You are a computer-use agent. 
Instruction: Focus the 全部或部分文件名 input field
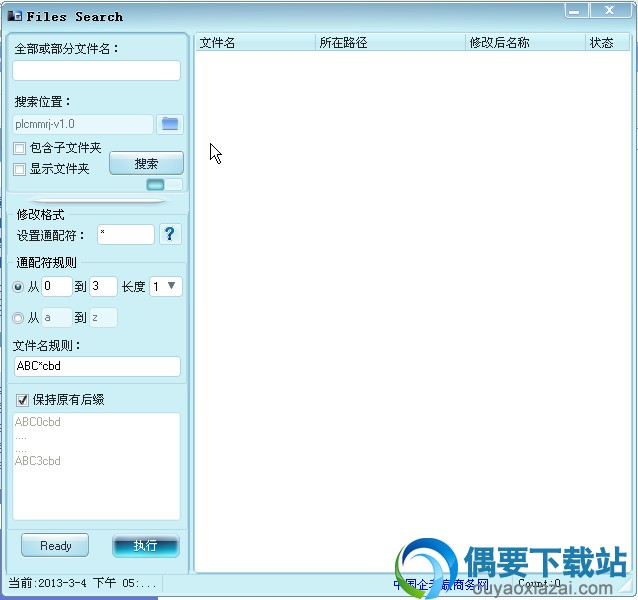(x=96, y=71)
